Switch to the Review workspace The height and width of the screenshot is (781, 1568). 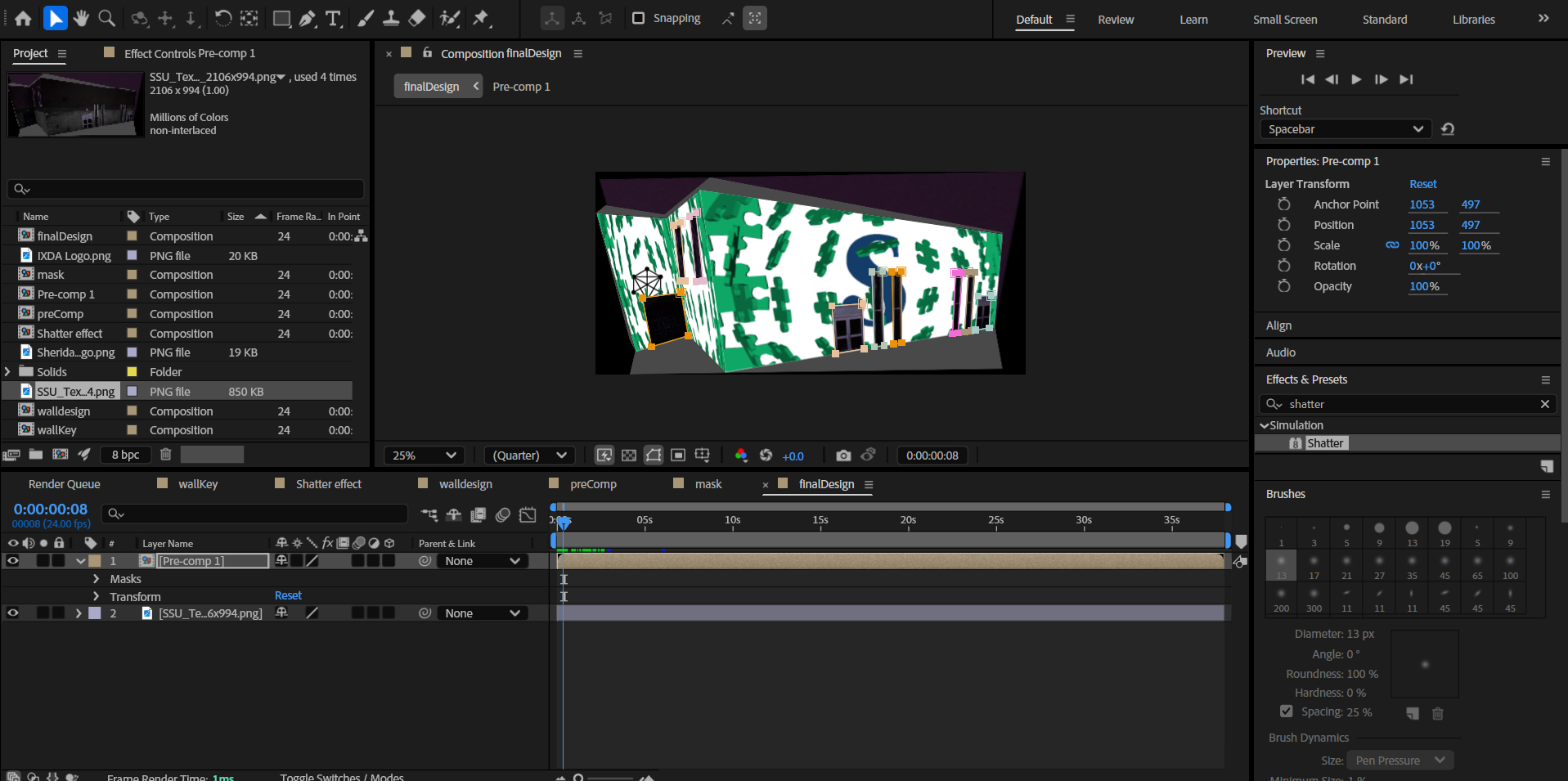pos(1115,19)
